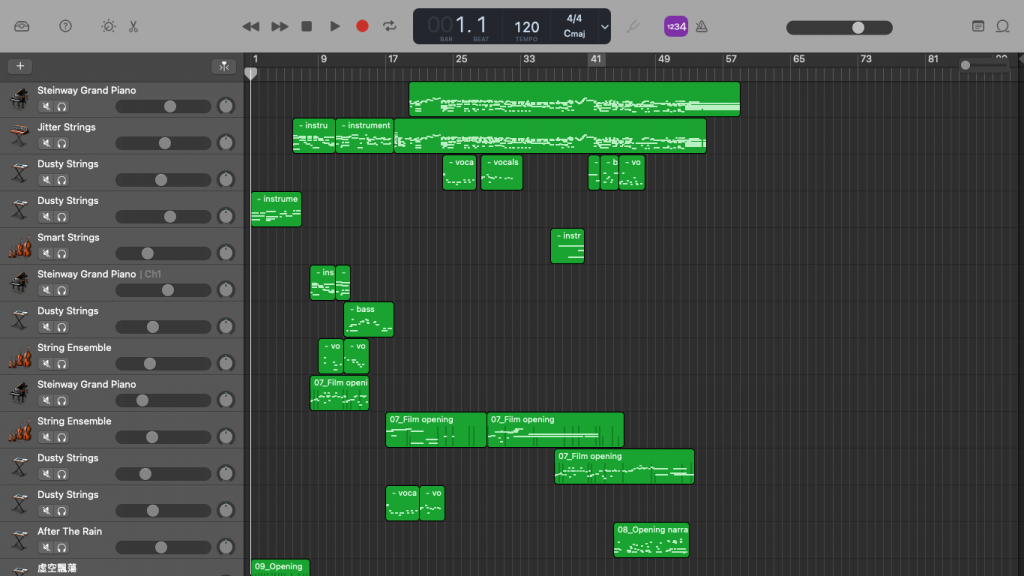The height and width of the screenshot is (576, 1024).
Task: Adjust the master volume slider
Action: 857,27
